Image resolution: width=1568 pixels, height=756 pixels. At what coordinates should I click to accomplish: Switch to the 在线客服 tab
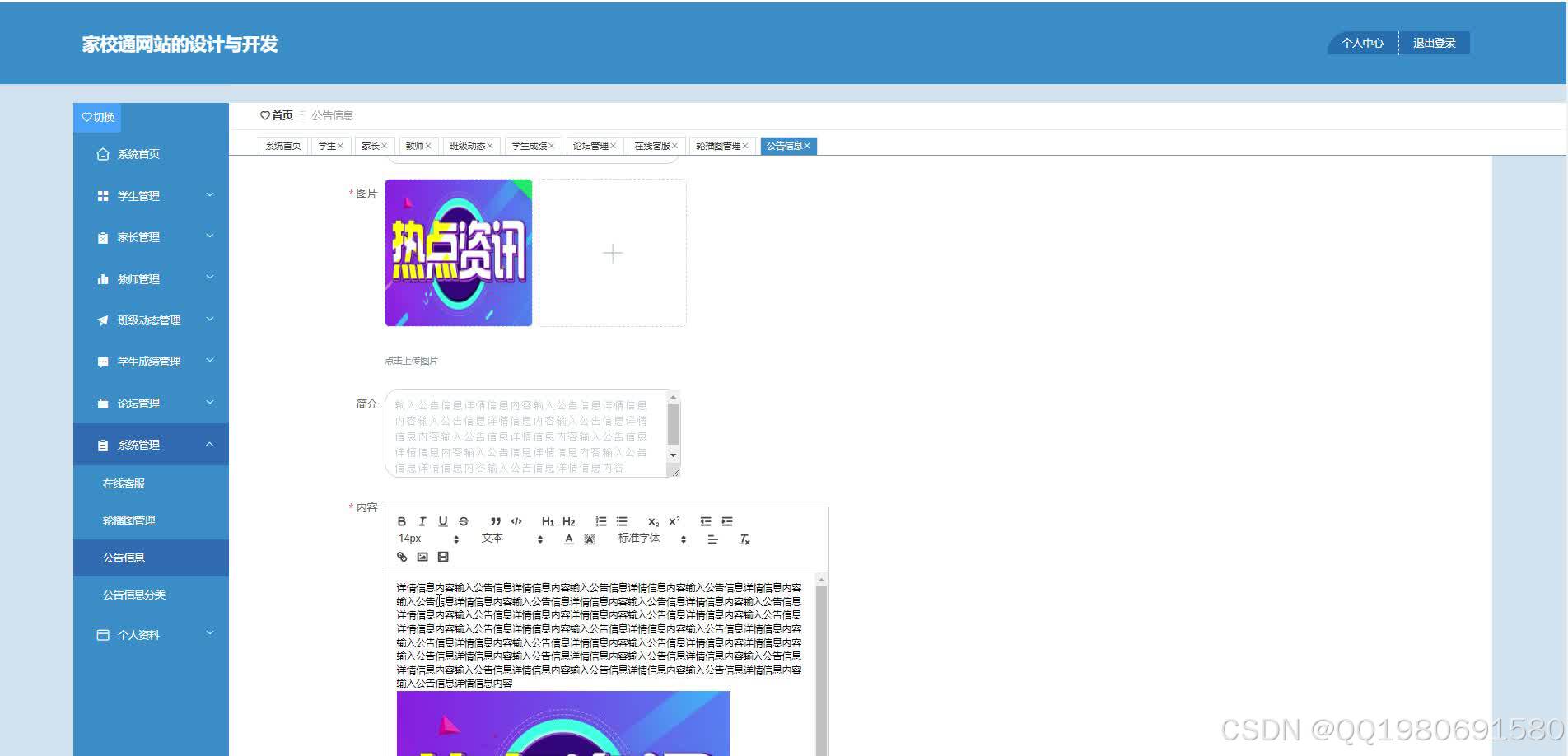651,145
